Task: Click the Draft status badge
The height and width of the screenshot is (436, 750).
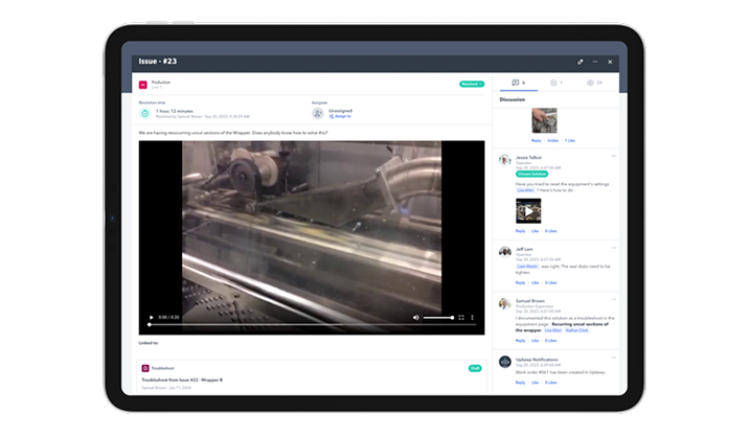Action: coord(474,368)
